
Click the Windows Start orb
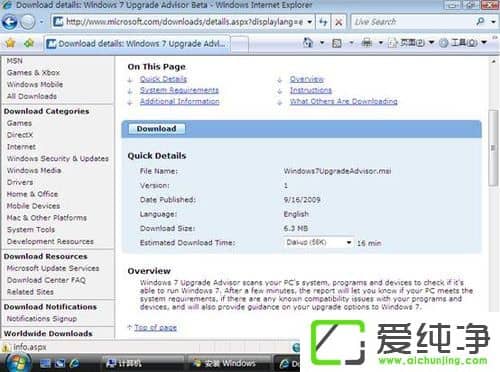17,363
